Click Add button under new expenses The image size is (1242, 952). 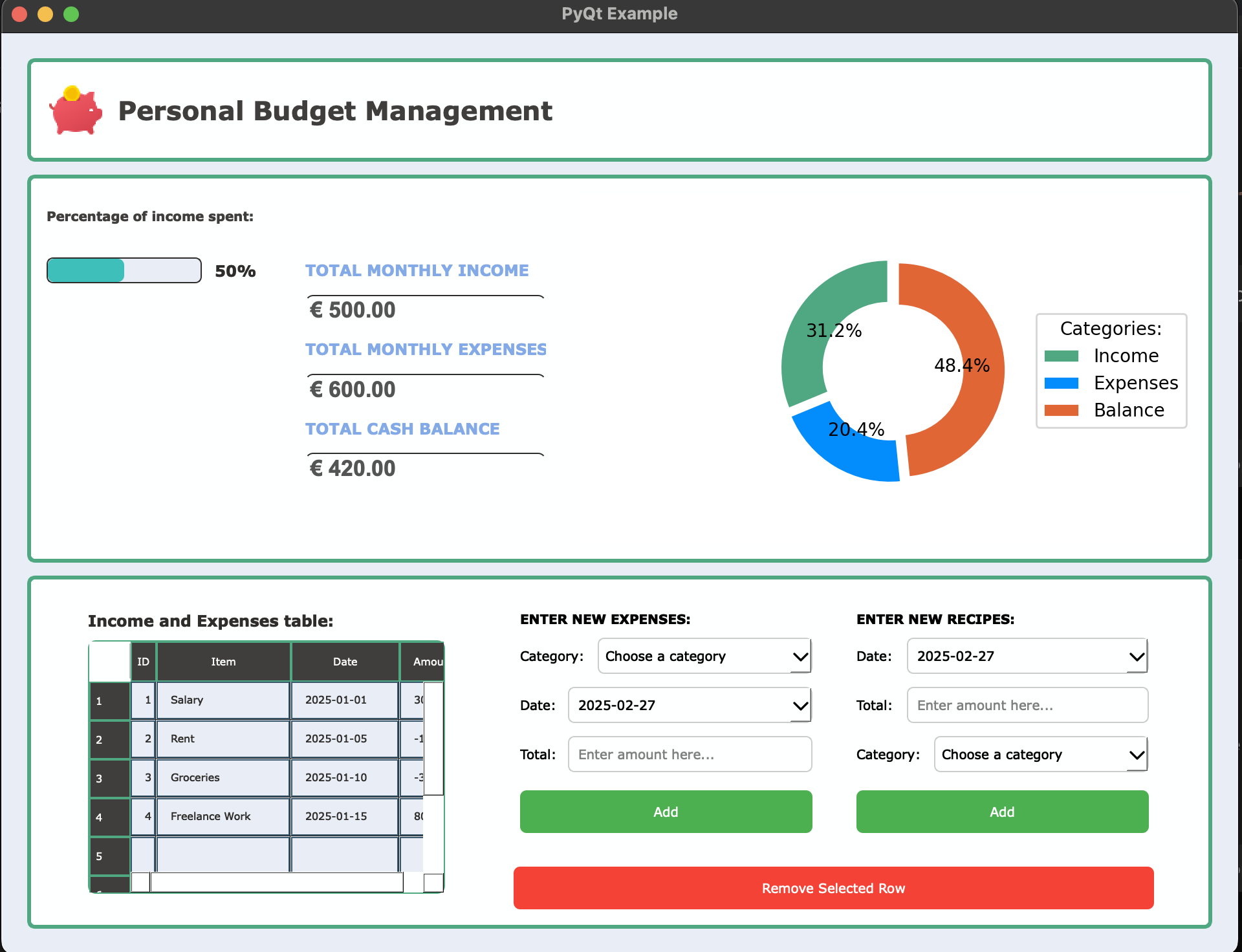(666, 812)
